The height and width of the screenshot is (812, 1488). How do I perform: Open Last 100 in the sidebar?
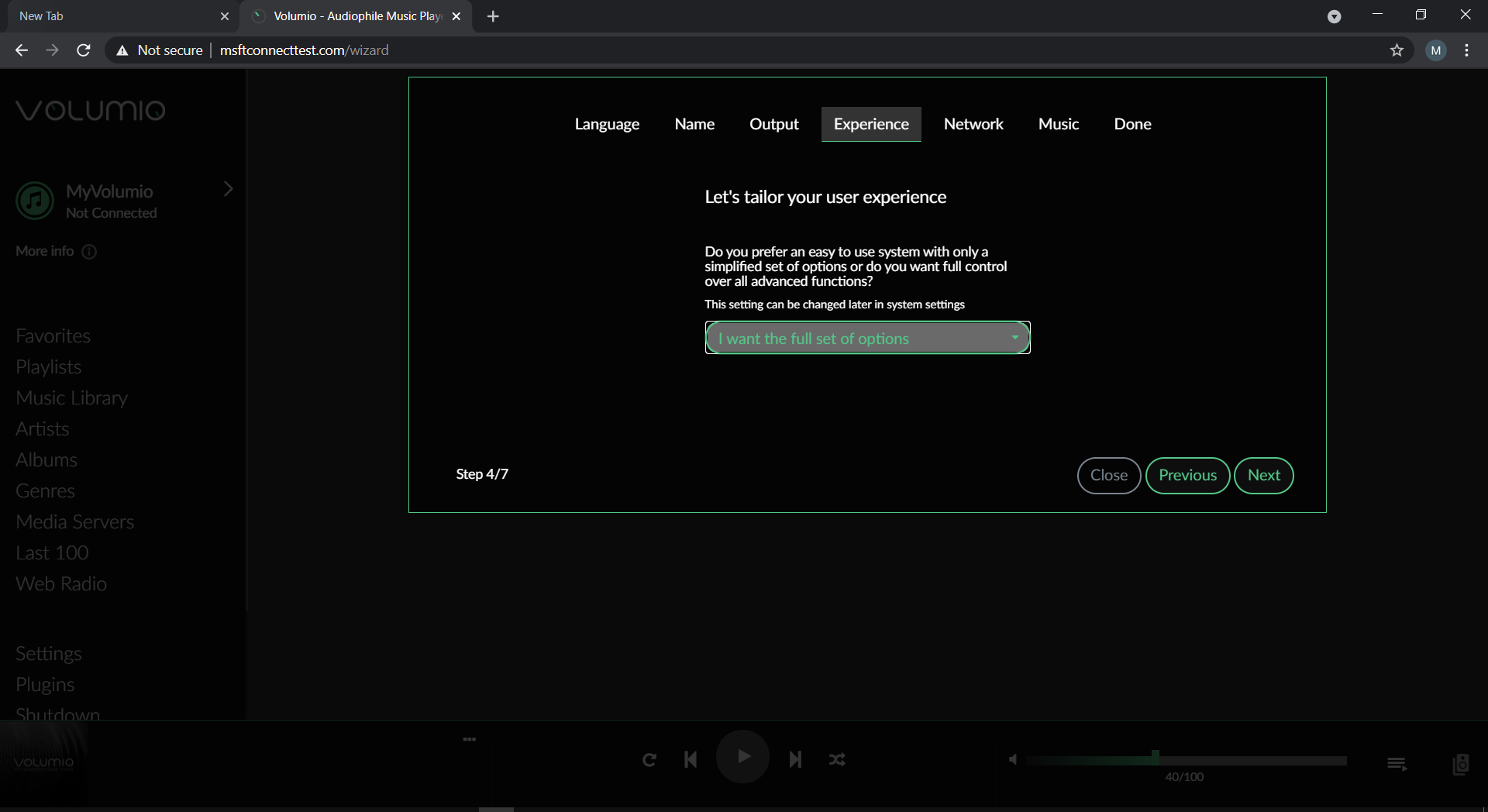coord(53,553)
